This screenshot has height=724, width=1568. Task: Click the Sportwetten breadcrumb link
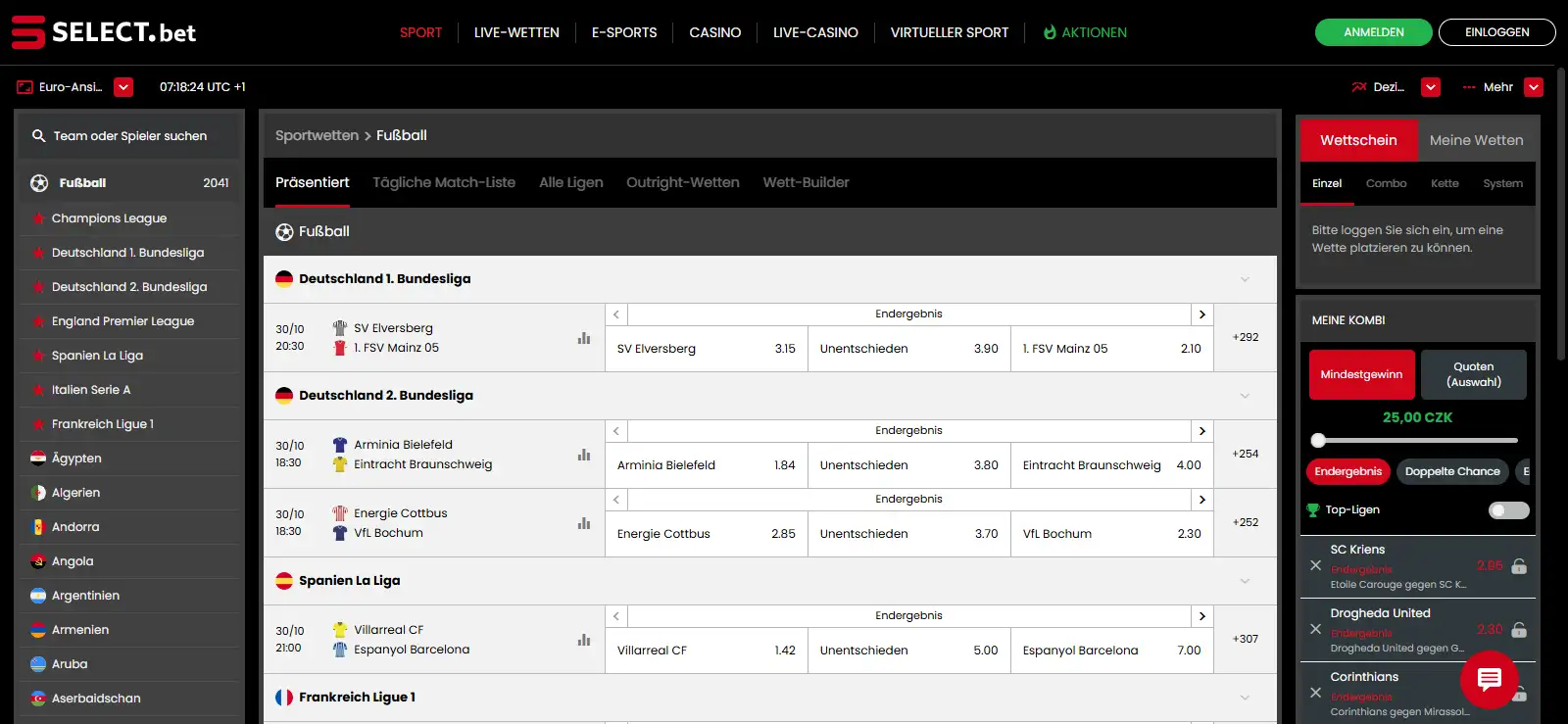coord(317,135)
